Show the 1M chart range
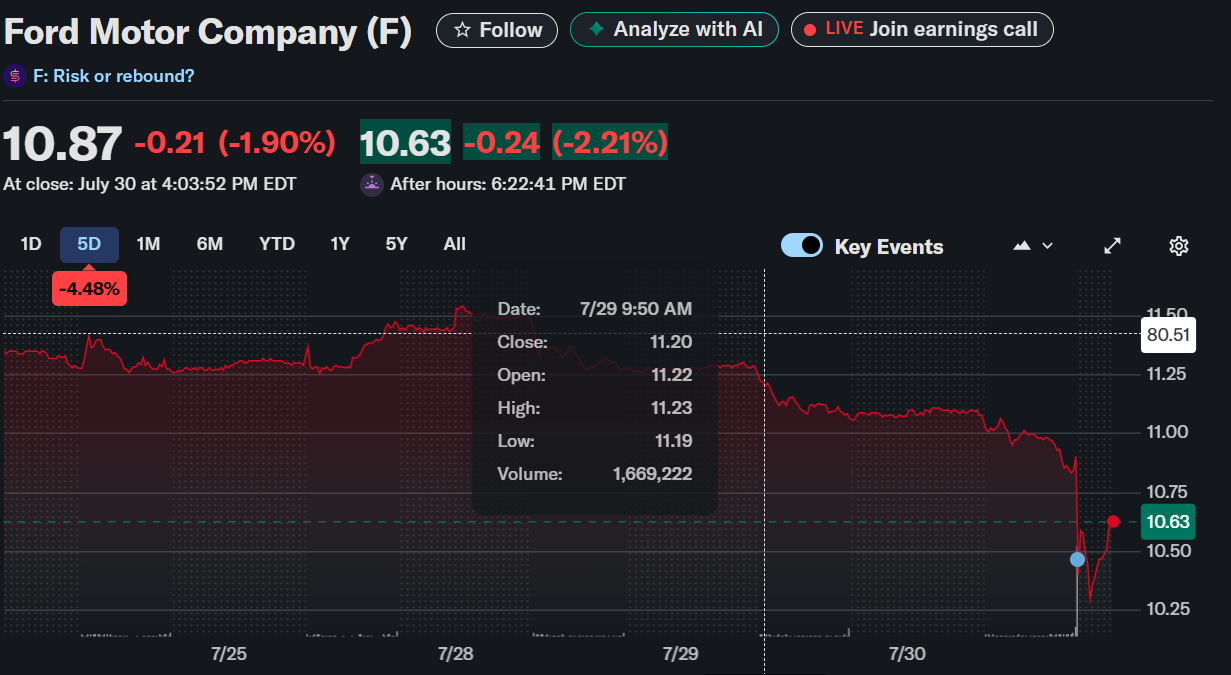 click(x=148, y=244)
